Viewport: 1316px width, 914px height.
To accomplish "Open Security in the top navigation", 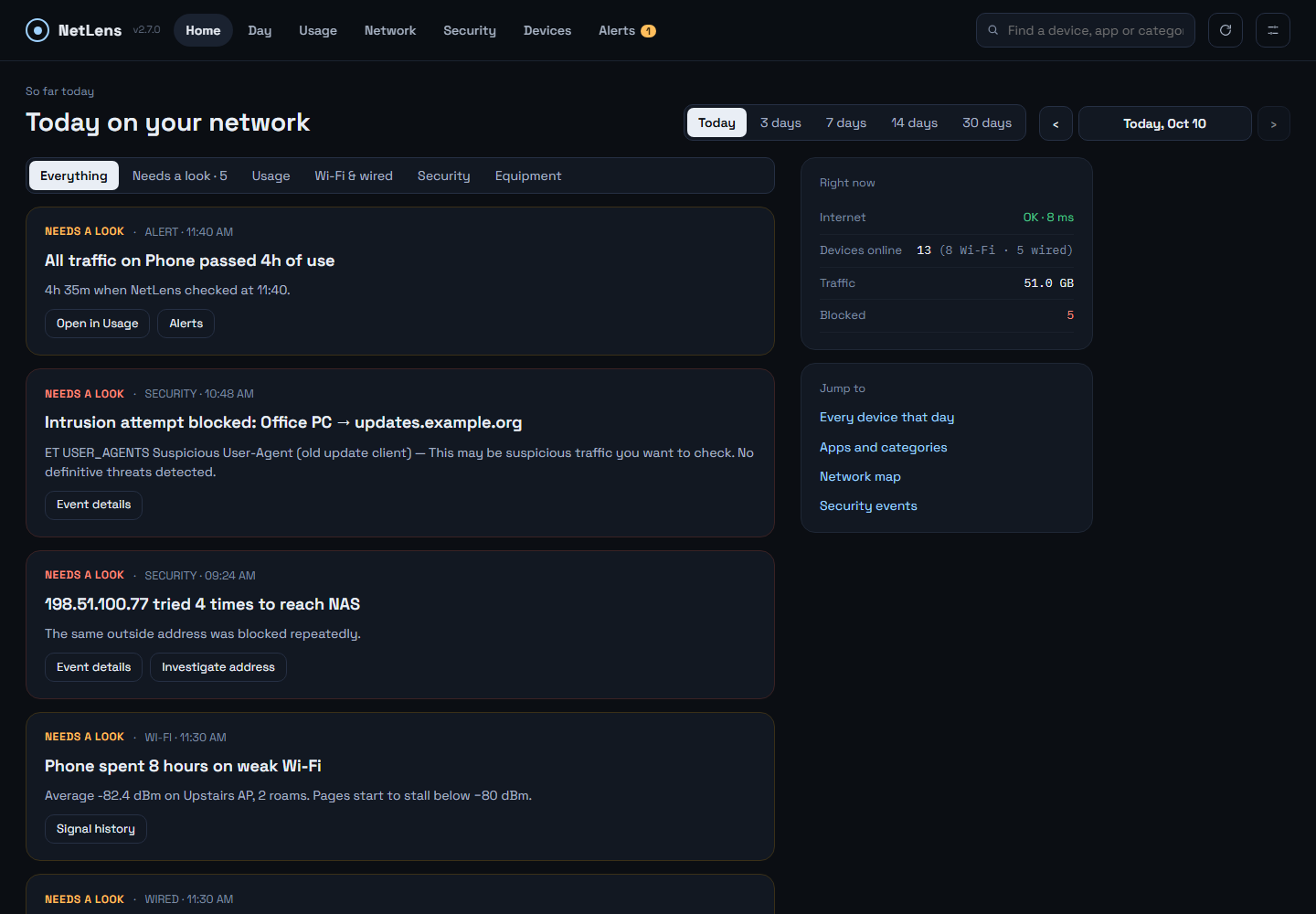I will click(x=470, y=30).
